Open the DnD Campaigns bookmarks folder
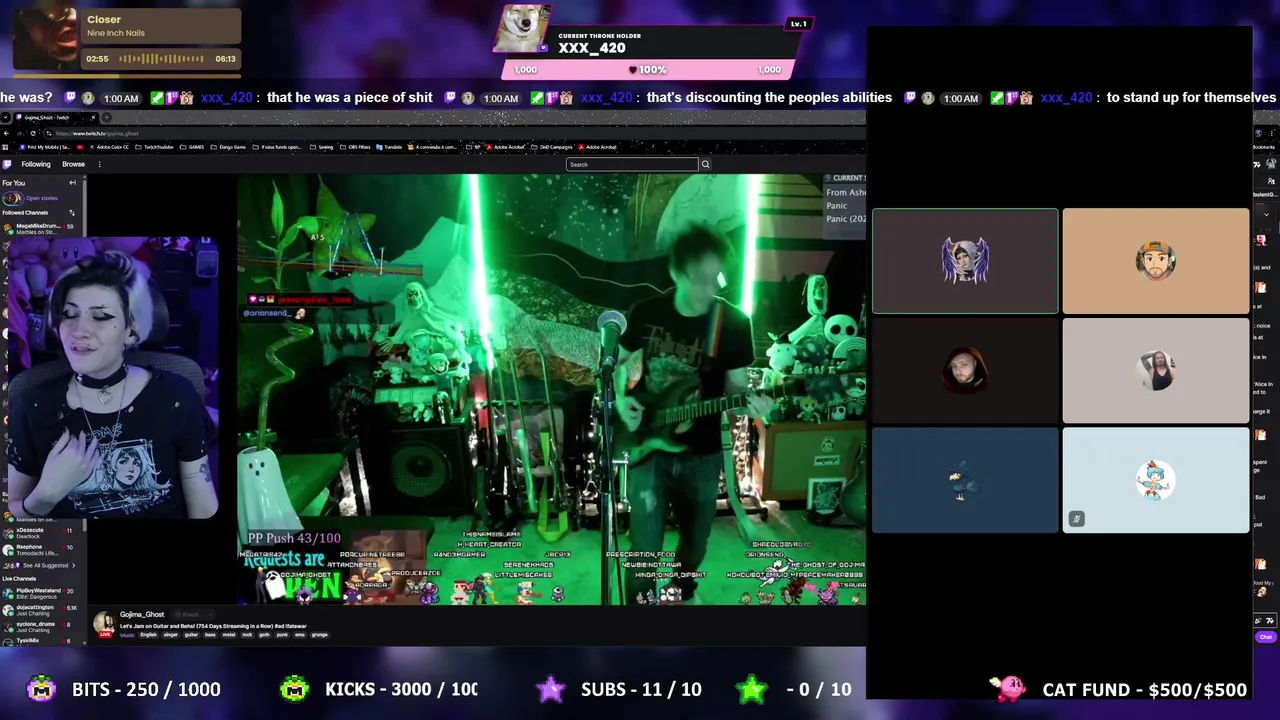Screen dimensions: 1280x720 coord(551,147)
